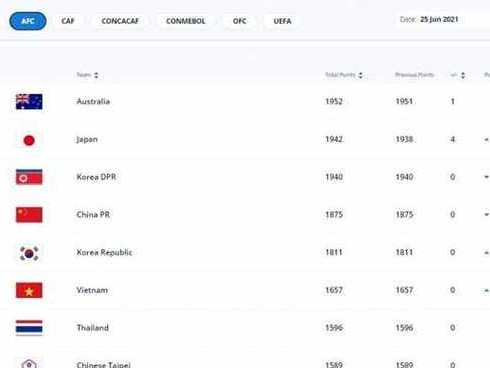The width and height of the screenshot is (490, 368).
Task: Click the Chinese Taipei emblem icon
Action: pos(29,363)
